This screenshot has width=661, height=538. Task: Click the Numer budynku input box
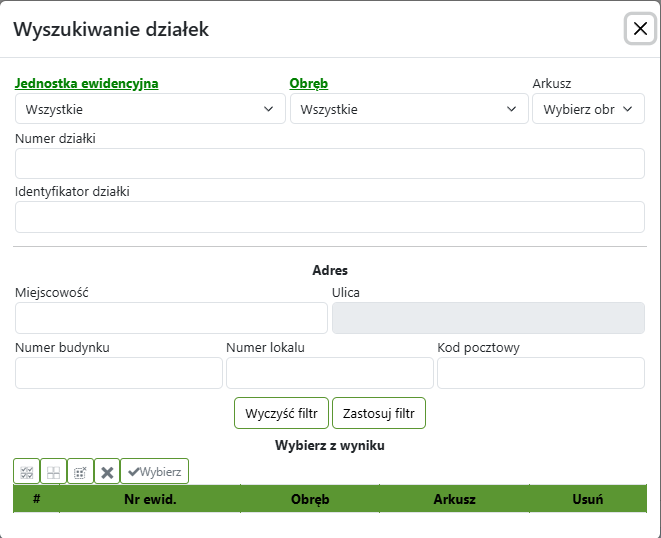(119, 373)
